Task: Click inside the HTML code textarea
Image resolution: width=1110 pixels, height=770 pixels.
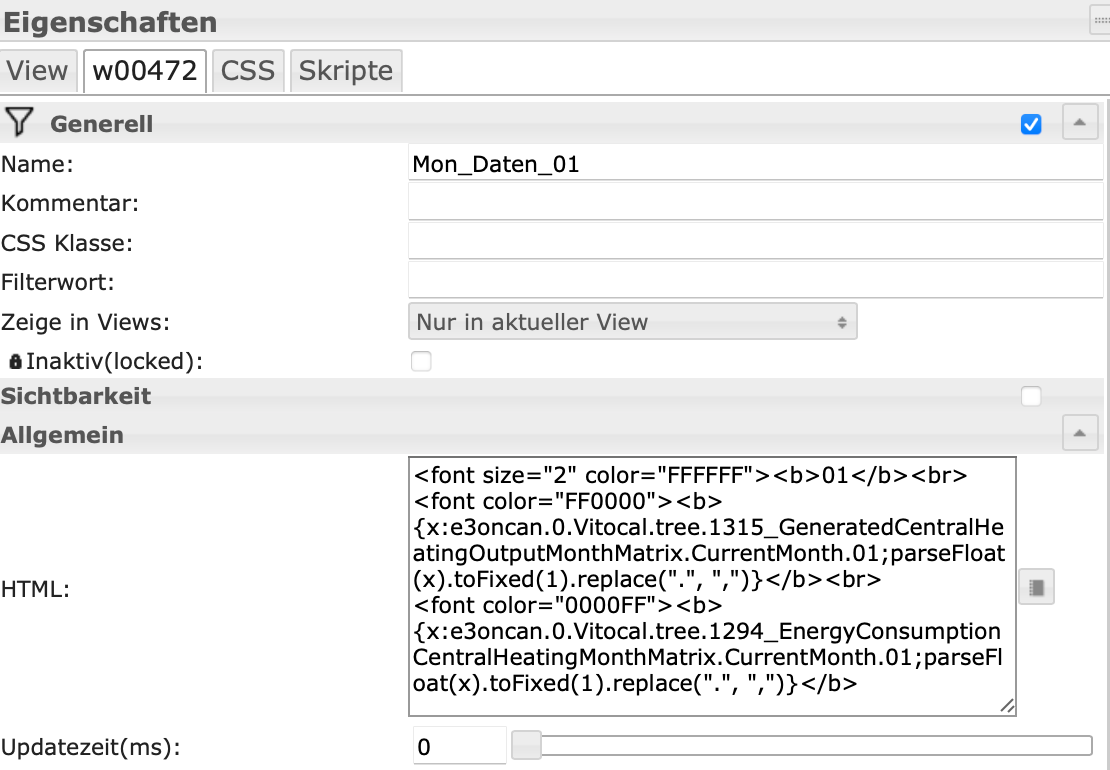Action: tap(711, 585)
